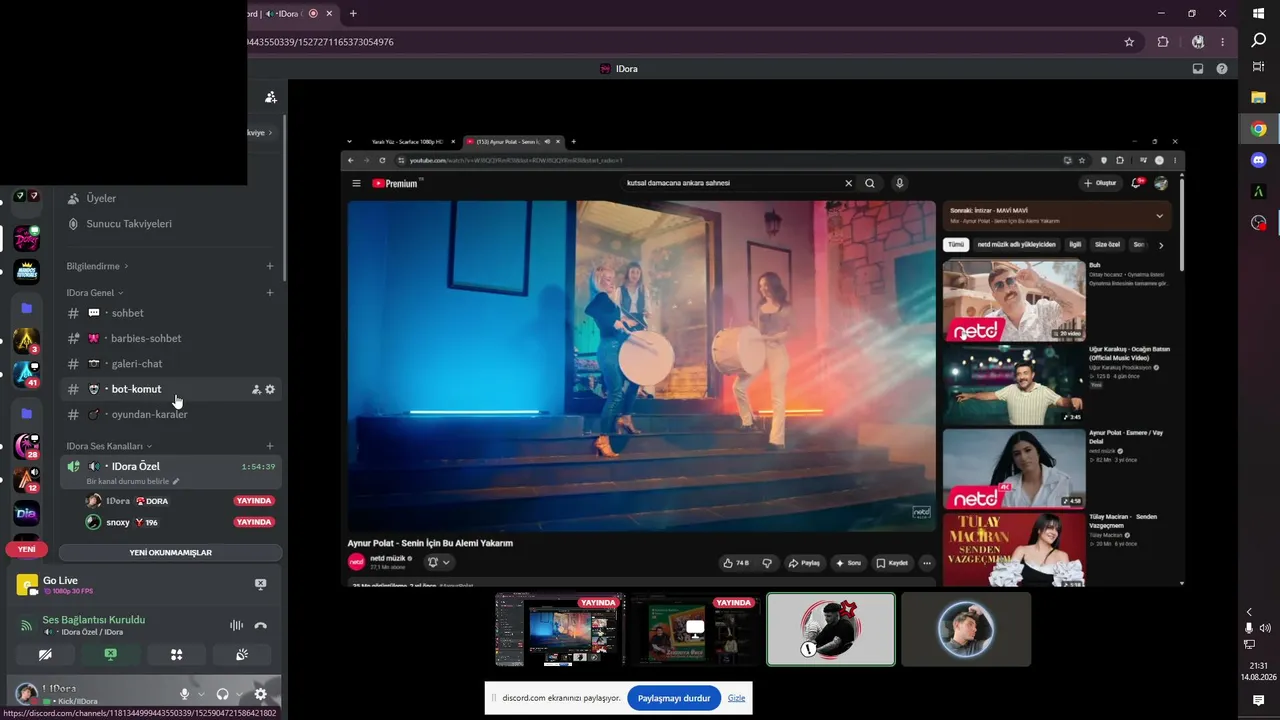Jump to YENİ OKUNMAMIŞLAR unread channels
The height and width of the screenshot is (720, 1280).
click(x=170, y=552)
